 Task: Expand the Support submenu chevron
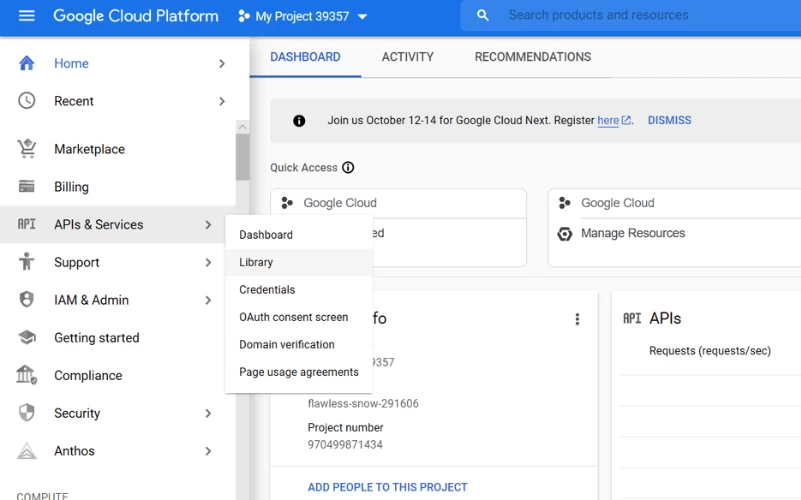[x=208, y=263]
